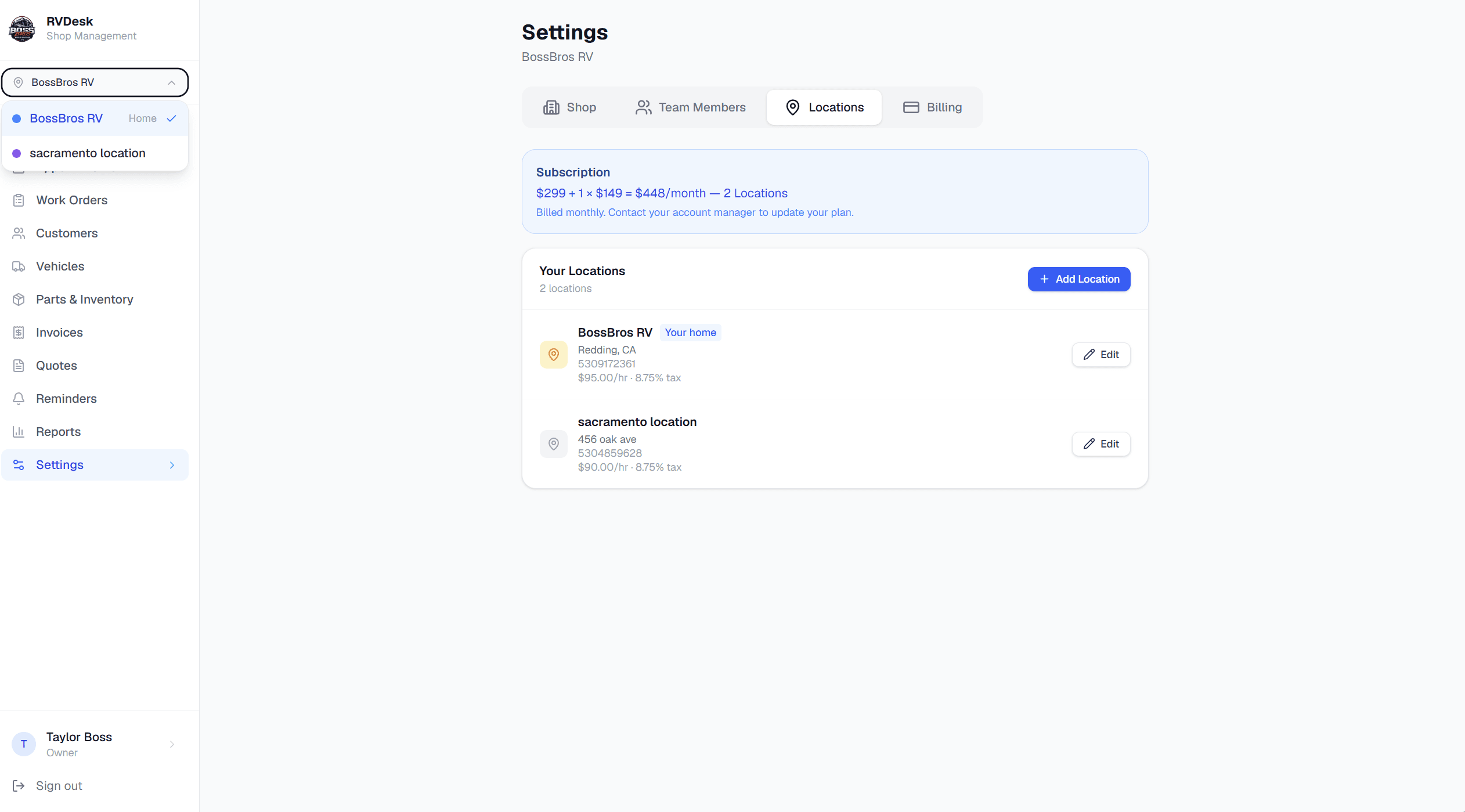Click the Vehicles truck icon

19,266
